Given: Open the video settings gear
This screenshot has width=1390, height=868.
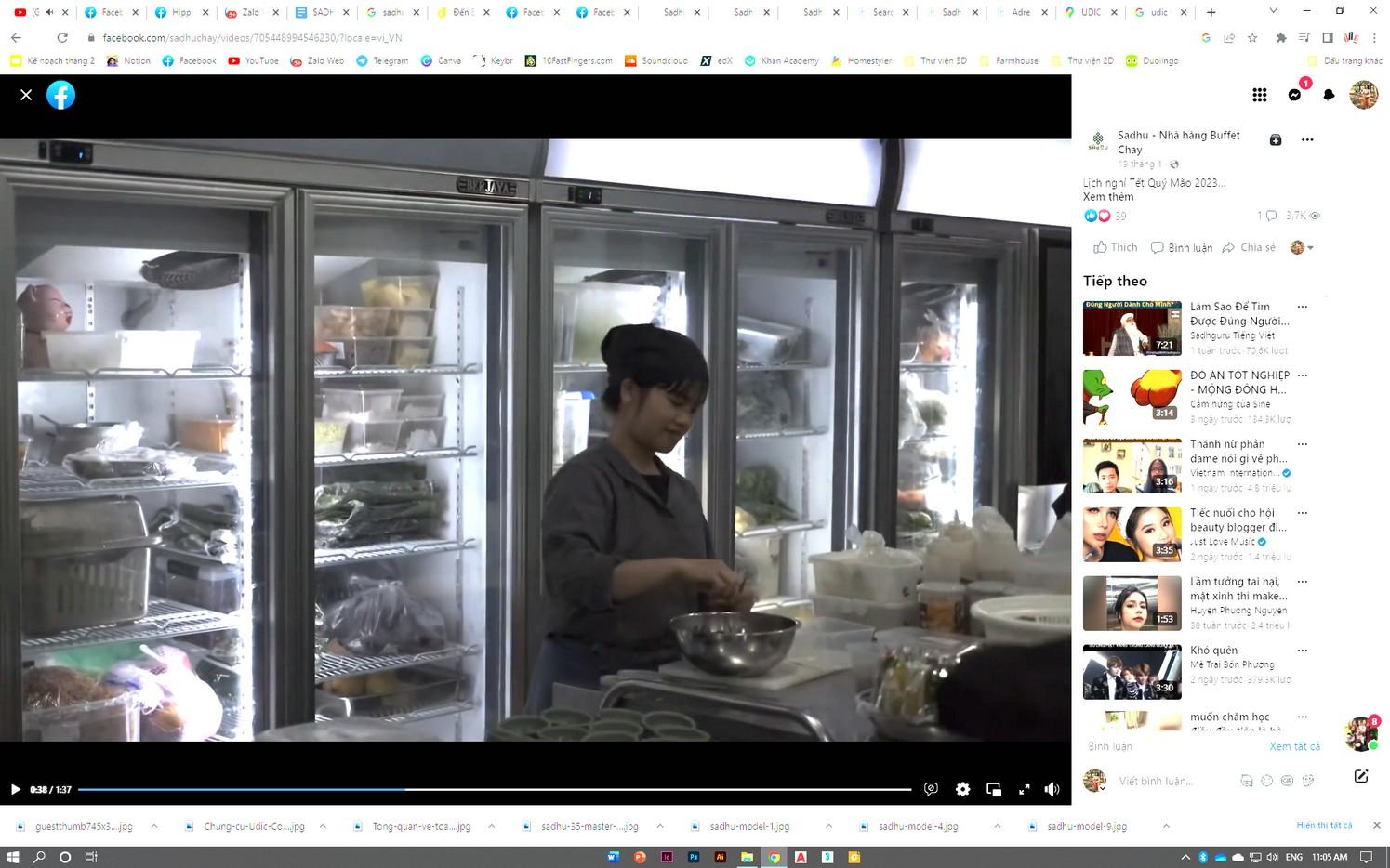Looking at the screenshot, I should (962, 789).
